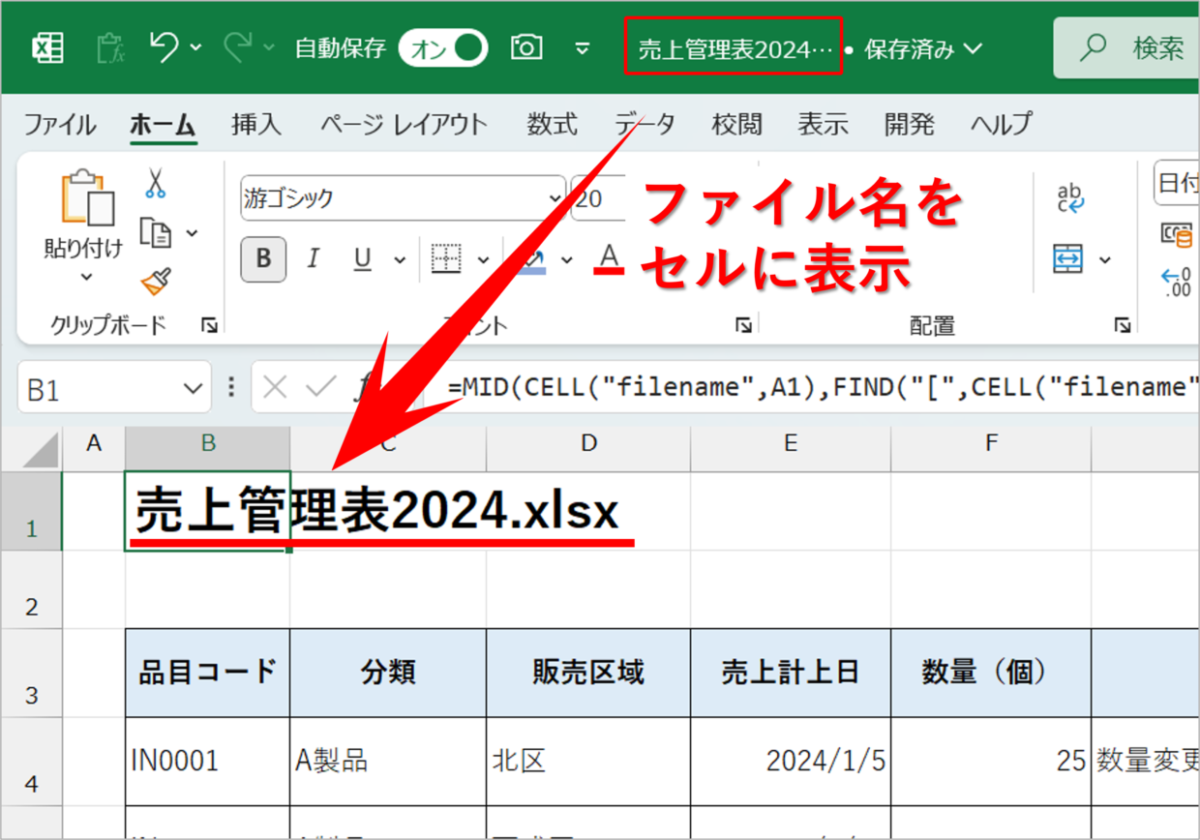Open the font name dropdown
The width and height of the screenshot is (1200, 840).
tap(555, 198)
